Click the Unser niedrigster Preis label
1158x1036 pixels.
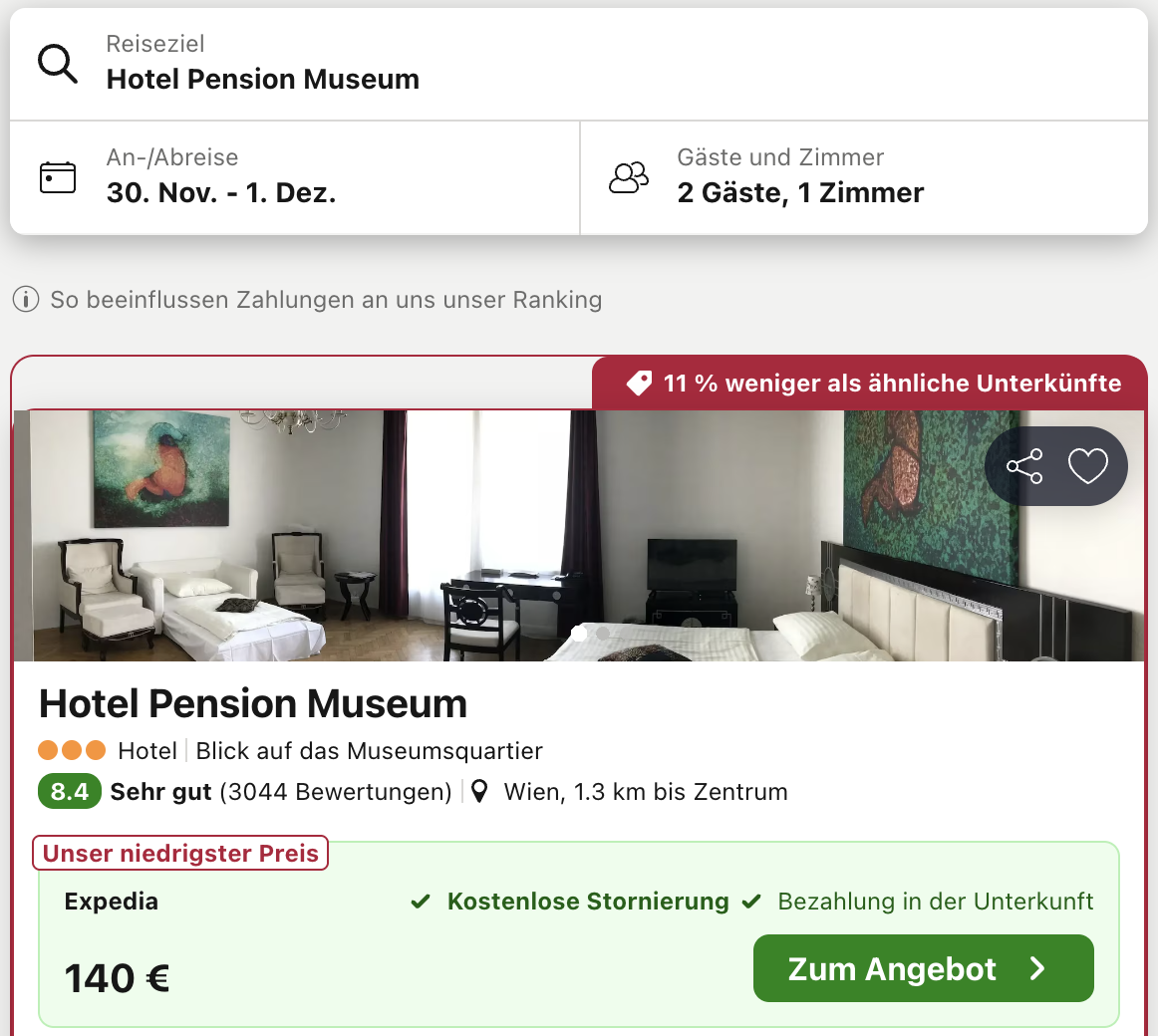(180, 854)
